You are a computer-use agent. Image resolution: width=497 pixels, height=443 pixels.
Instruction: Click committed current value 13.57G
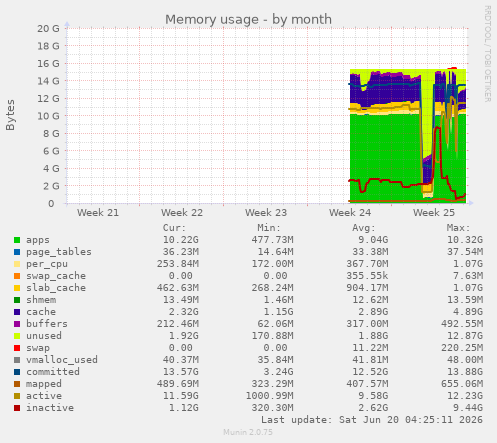point(180,372)
